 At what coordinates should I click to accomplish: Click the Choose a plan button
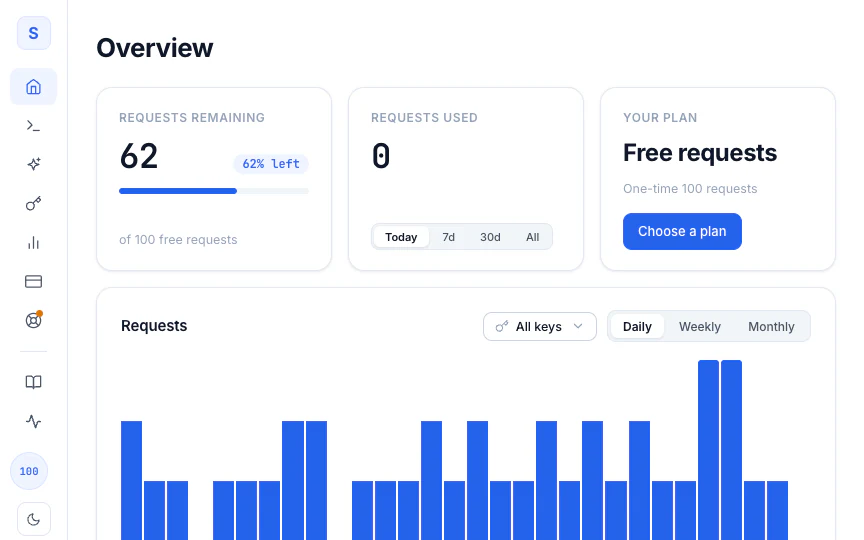pos(682,231)
